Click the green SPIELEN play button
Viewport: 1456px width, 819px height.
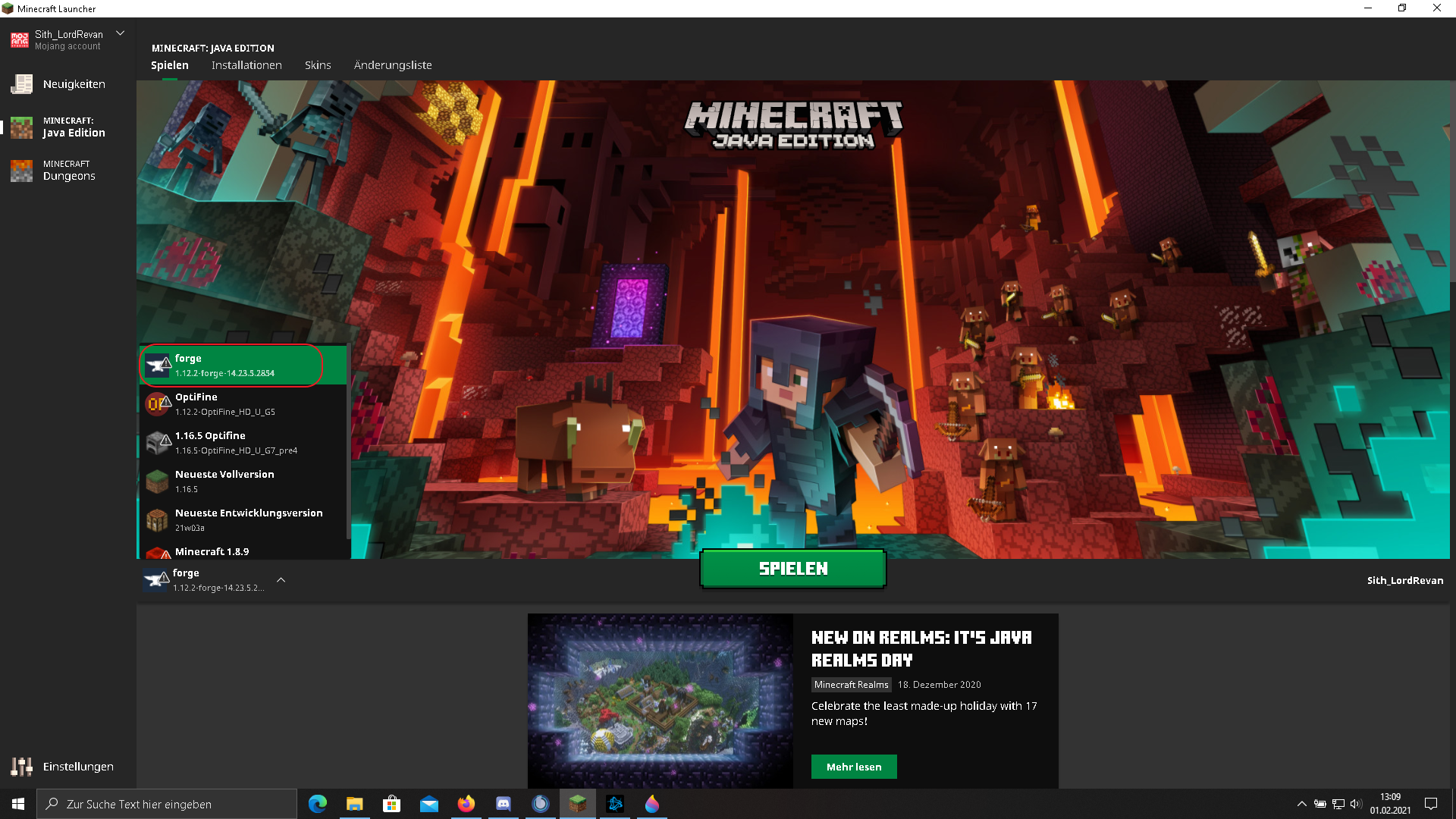[x=793, y=569]
